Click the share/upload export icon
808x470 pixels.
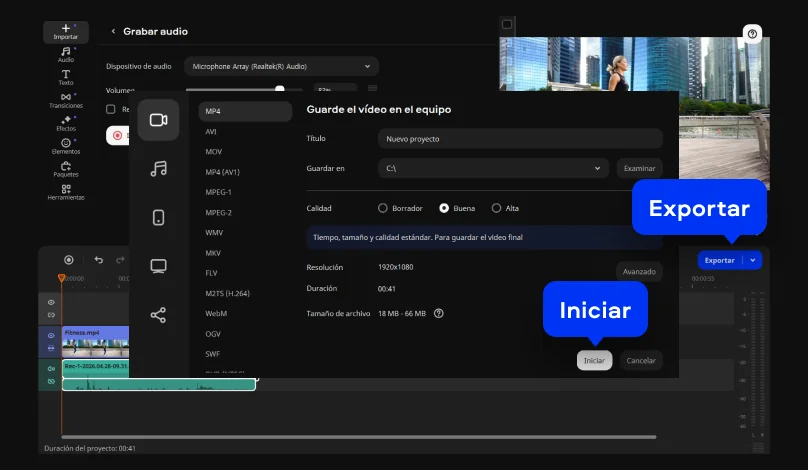pyautogui.click(x=158, y=315)
